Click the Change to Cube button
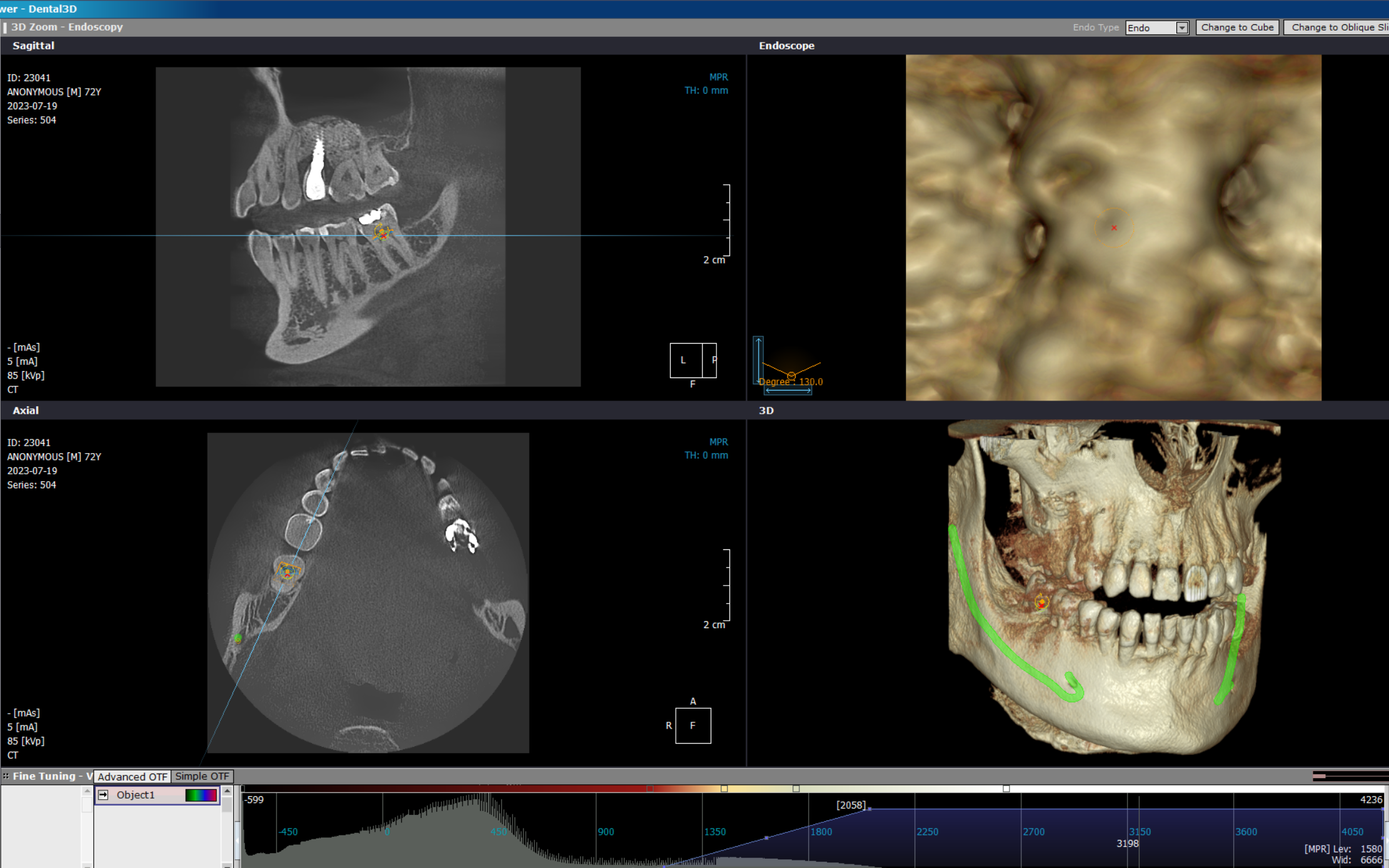This screenshot has width=1389, height=868. click(x=1237, y=27)
